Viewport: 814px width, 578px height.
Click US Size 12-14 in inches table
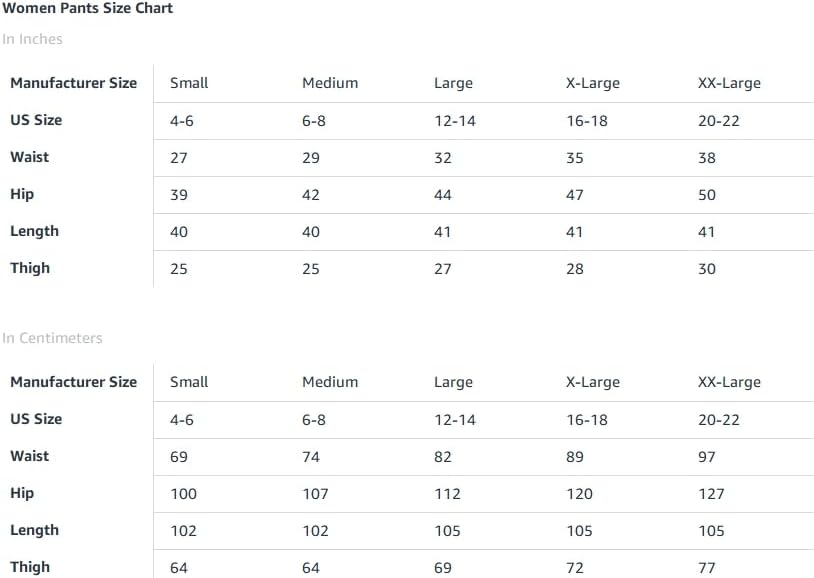455,121
